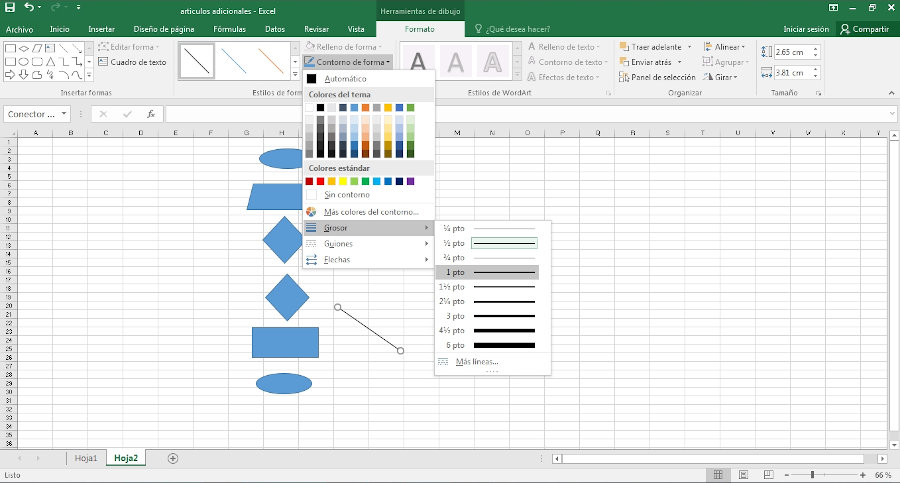Viewport: 900px width, 483px height.
Task: Click Enviar atrás icon
Action: pyautogui.click(x=624, y=62)
